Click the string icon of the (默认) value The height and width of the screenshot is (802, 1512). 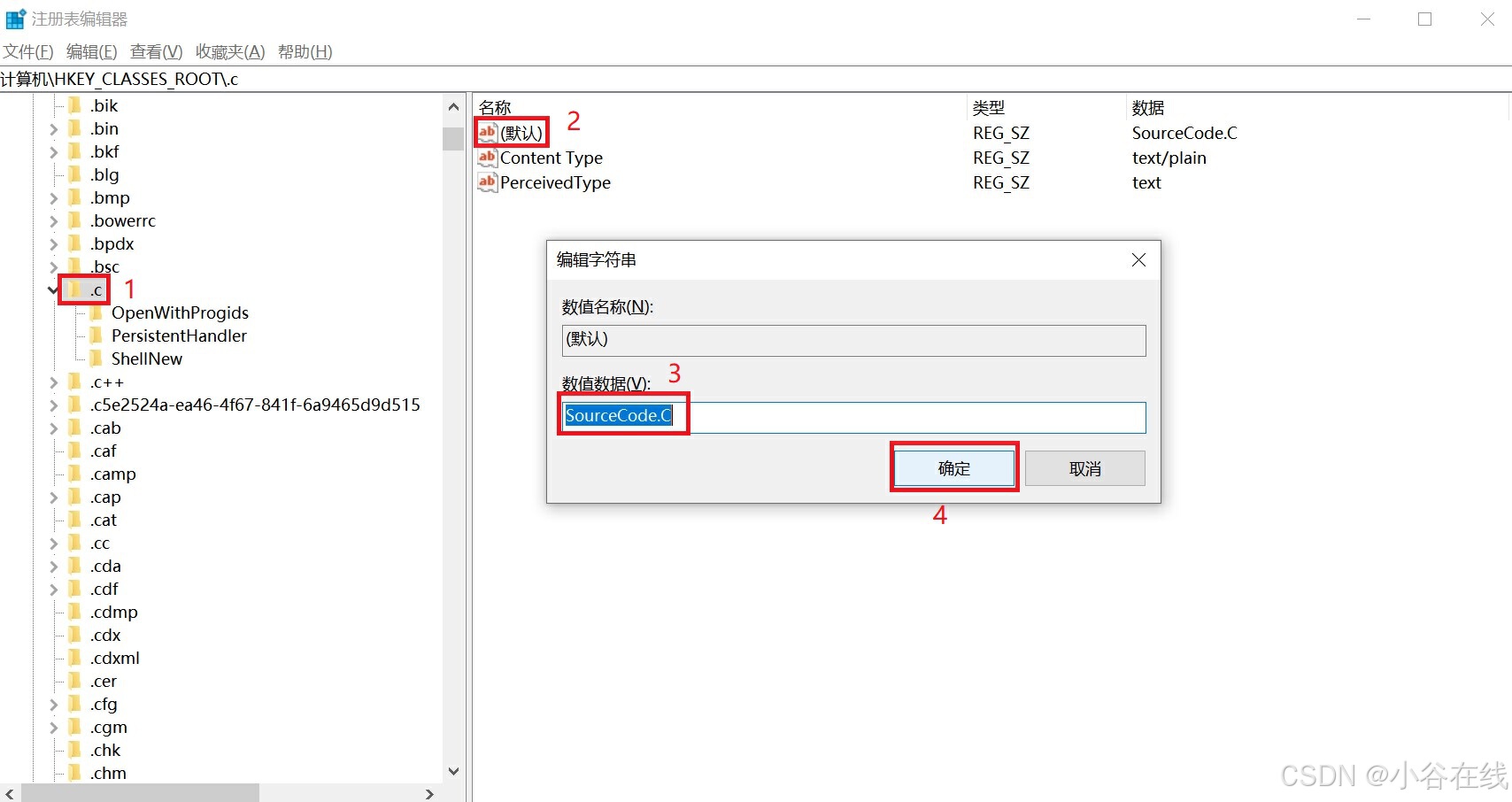(x=488, y=133)
